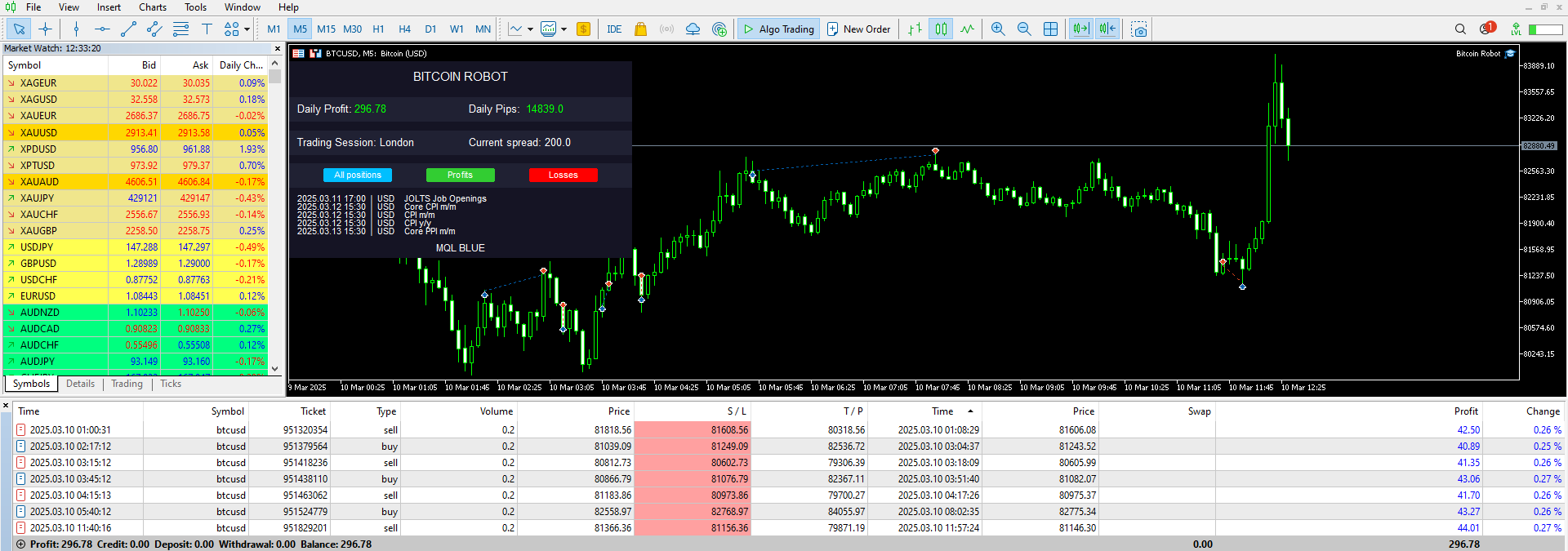The height and width of the screenshot is (551, 1568).
Task: Open the search magnifier in toolbar
Action: (x=1460, y=29)
